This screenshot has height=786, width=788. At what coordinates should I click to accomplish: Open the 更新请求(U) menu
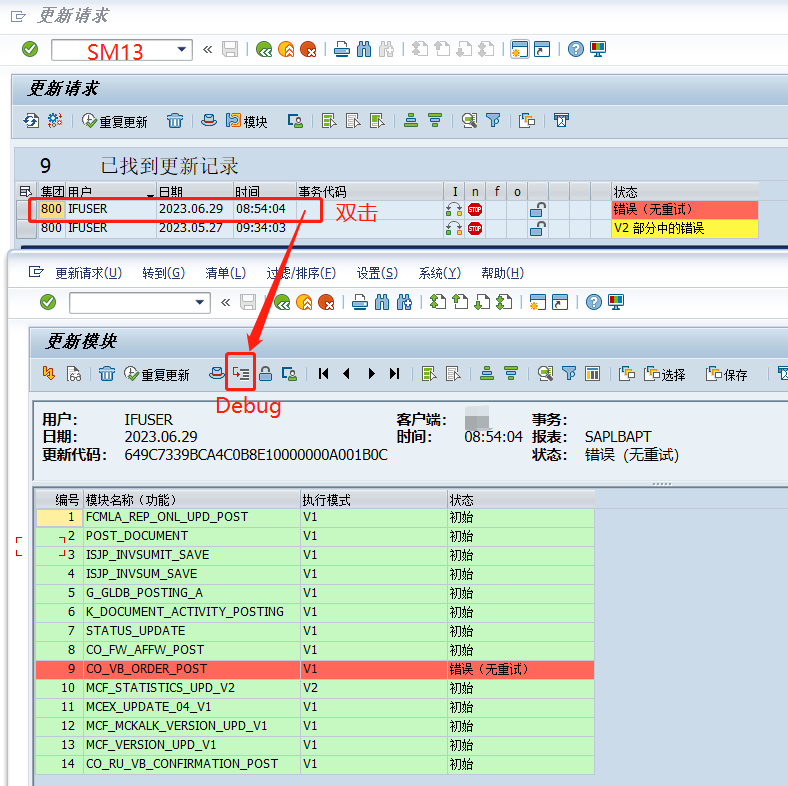point(88,273)
